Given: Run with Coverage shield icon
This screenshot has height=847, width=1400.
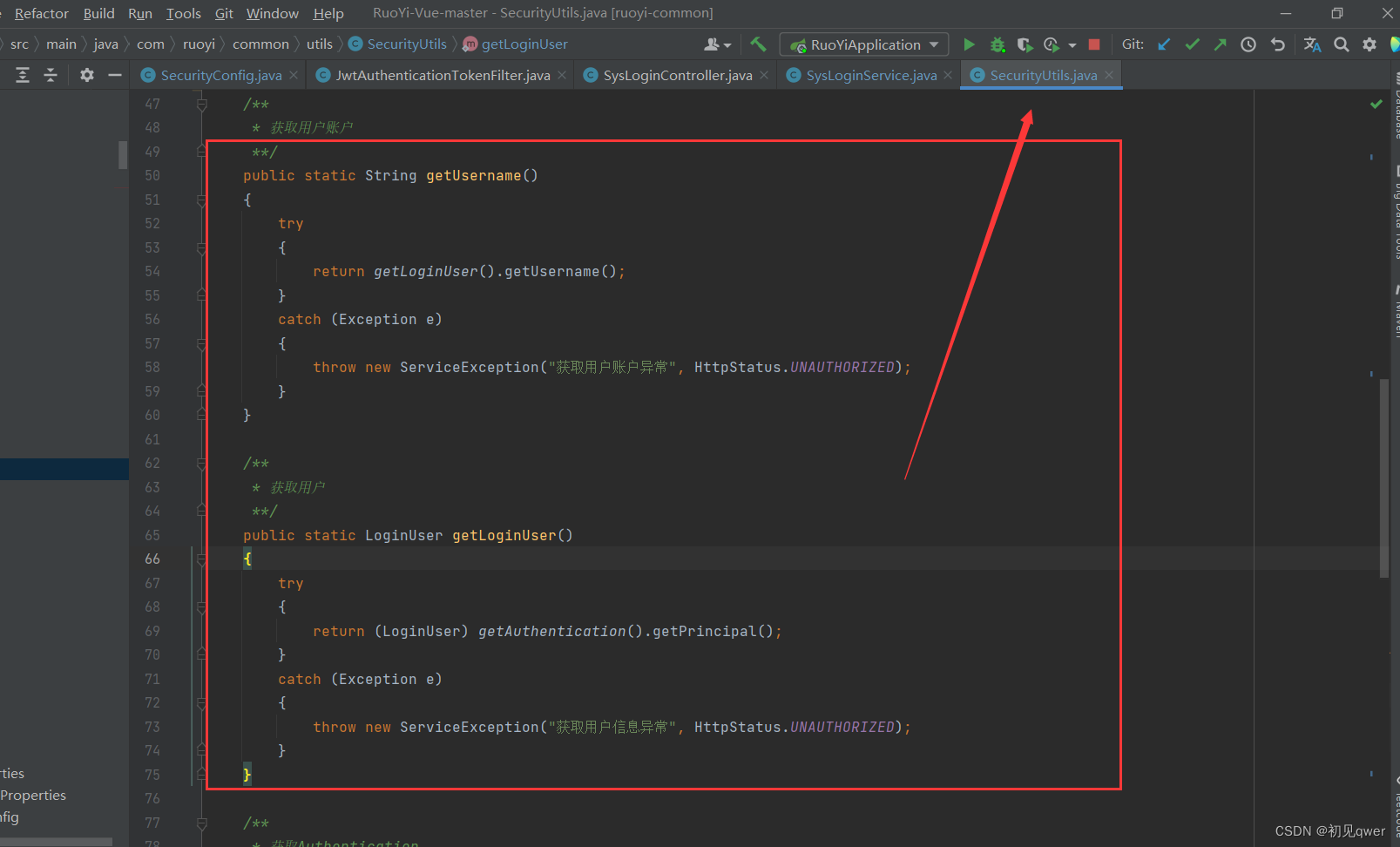Looking at the screenshot, I should pyautogui.click(x=1025, y=44).
